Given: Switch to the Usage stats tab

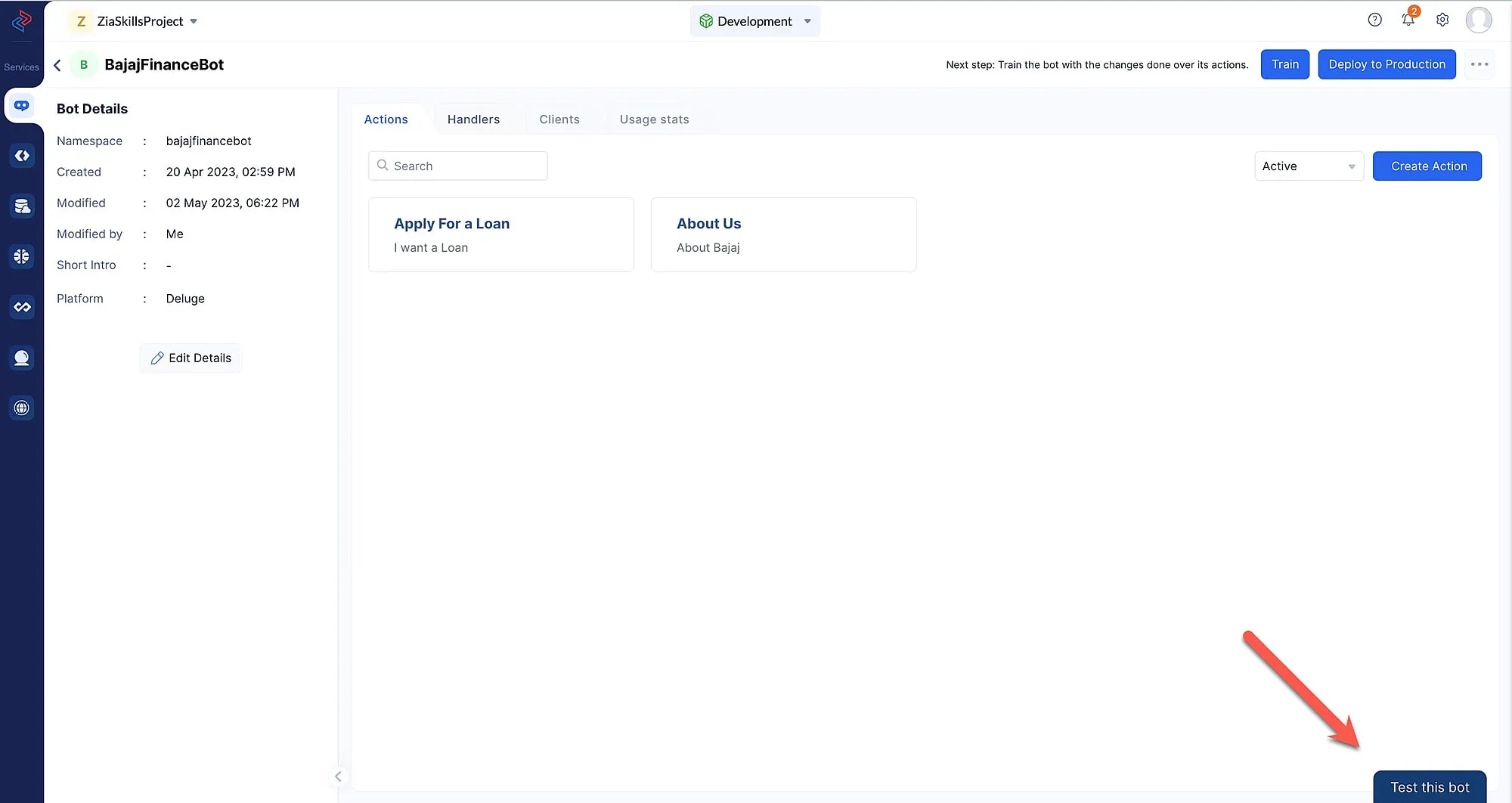Looking at the screenshot, I should tap(654, 119).
